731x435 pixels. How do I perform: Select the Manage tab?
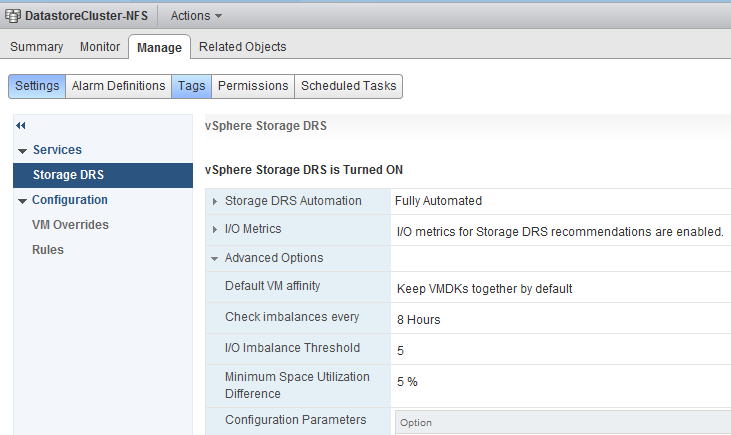click(159, 48)
